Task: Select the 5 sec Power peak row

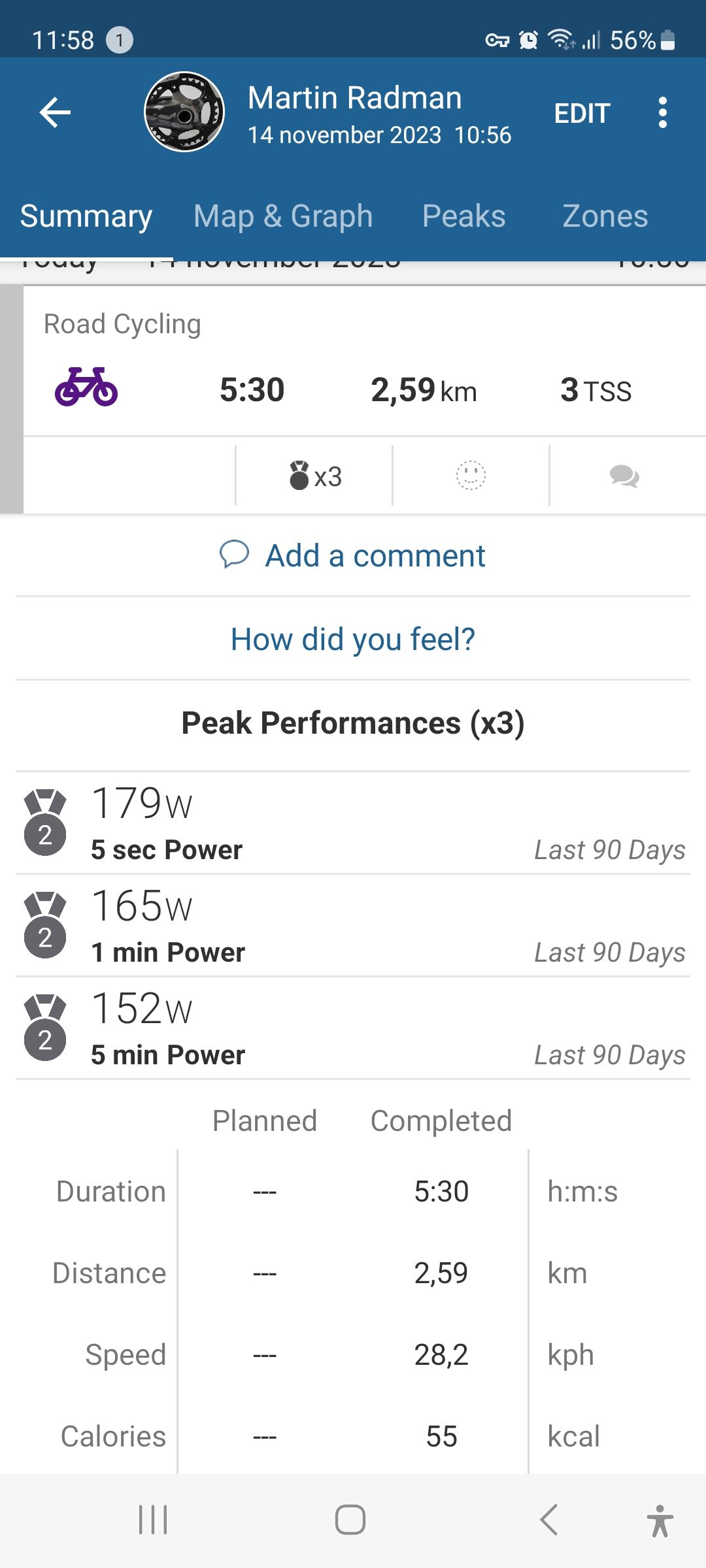Action: [353, 823]
